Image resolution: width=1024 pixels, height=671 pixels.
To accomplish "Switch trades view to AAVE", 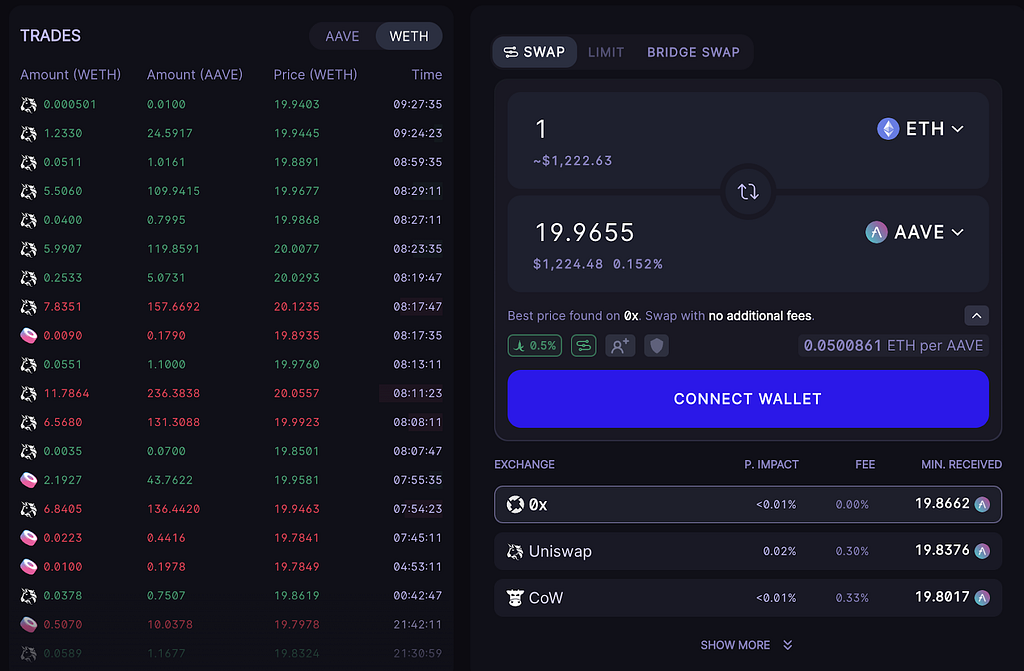I will click(x=342, y=37).
